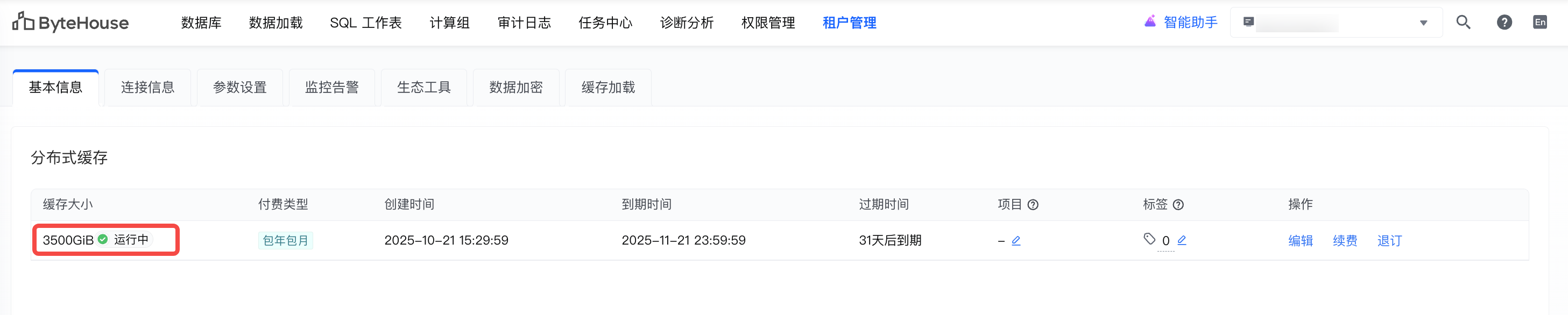Expand the account selector dropdown
Image resolution: width=1568 pixels, height=315 pixels.
(1423, 23)
